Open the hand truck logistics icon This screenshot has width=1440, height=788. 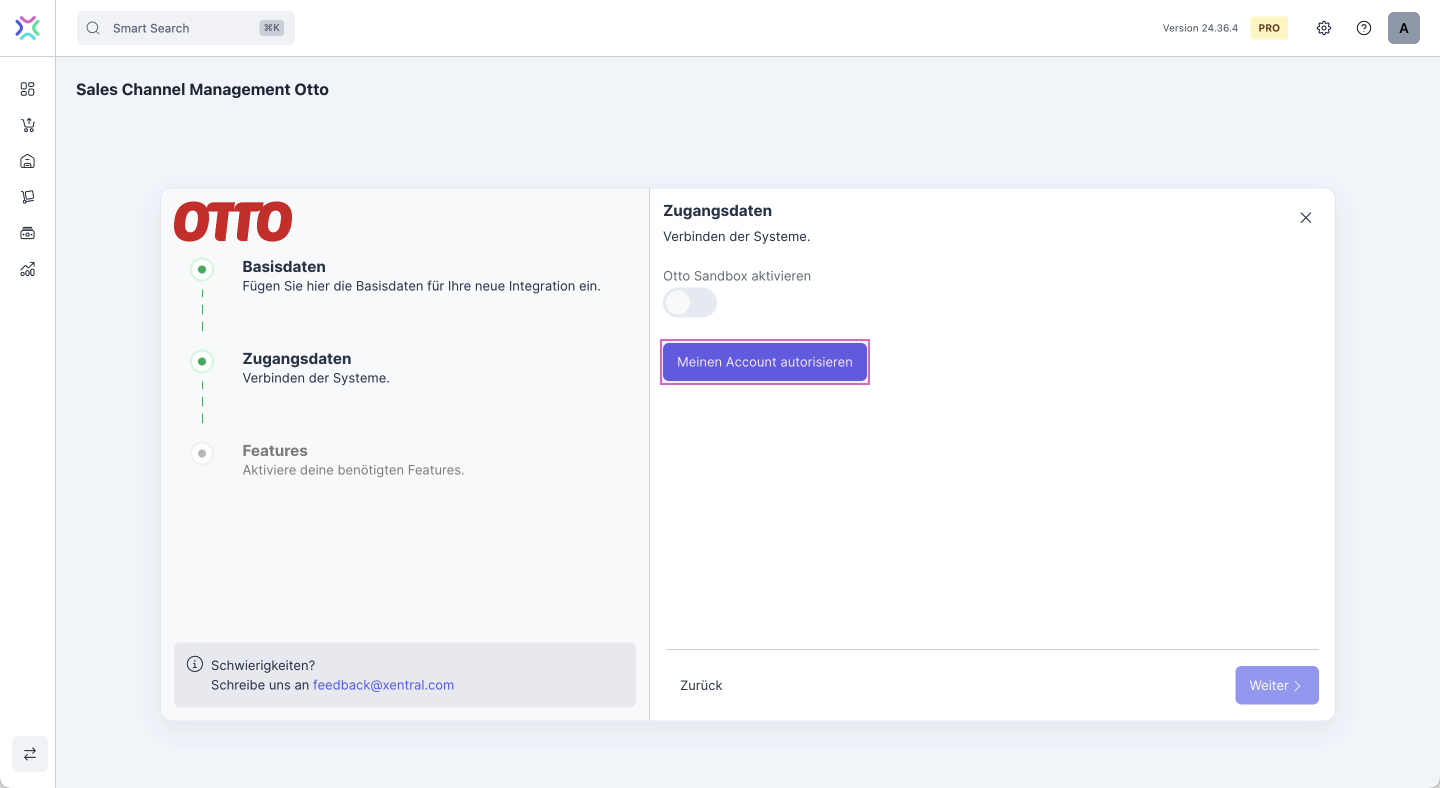coord(28,197)
